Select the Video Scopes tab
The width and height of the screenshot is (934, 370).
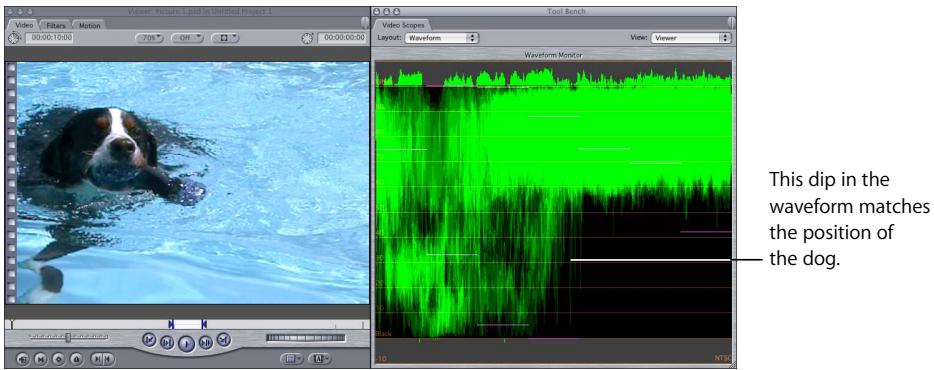[401, 25]
